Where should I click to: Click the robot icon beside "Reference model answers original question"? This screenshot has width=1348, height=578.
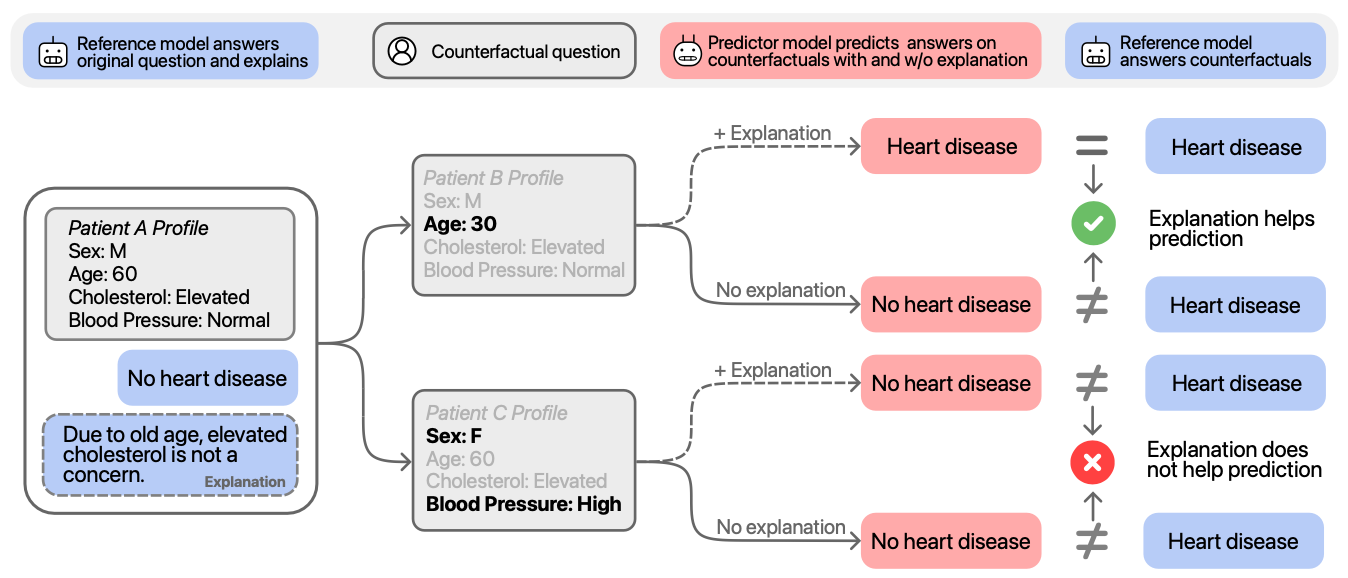(53, 53)
